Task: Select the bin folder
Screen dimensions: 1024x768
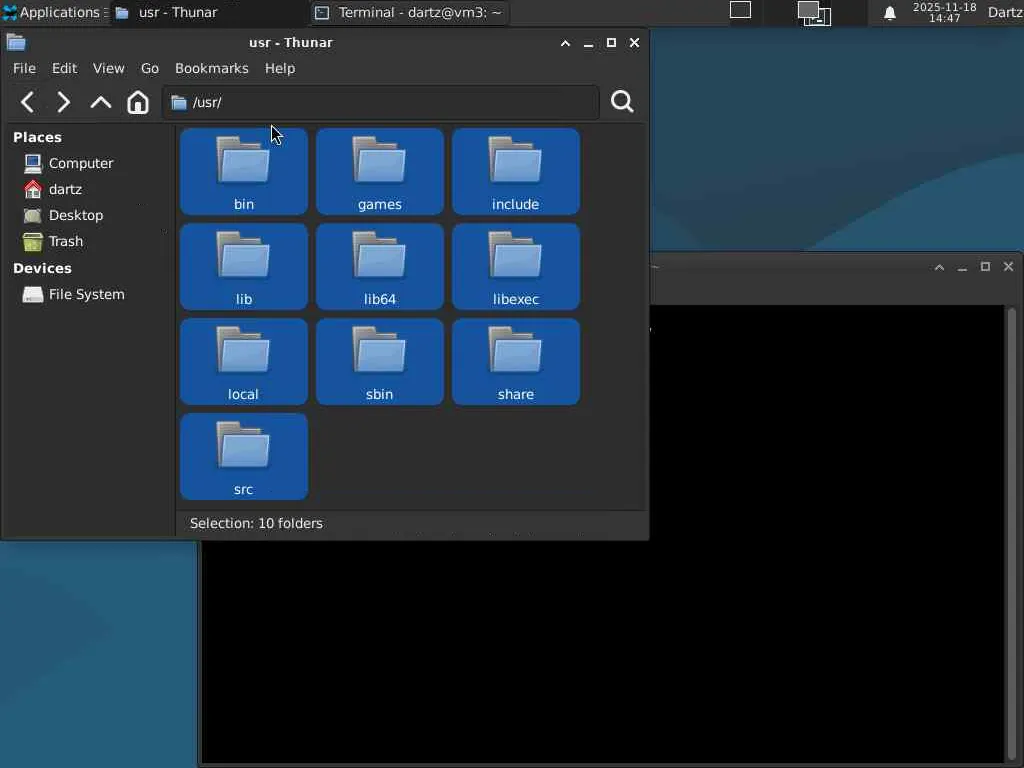Action: tap(244, 172)
